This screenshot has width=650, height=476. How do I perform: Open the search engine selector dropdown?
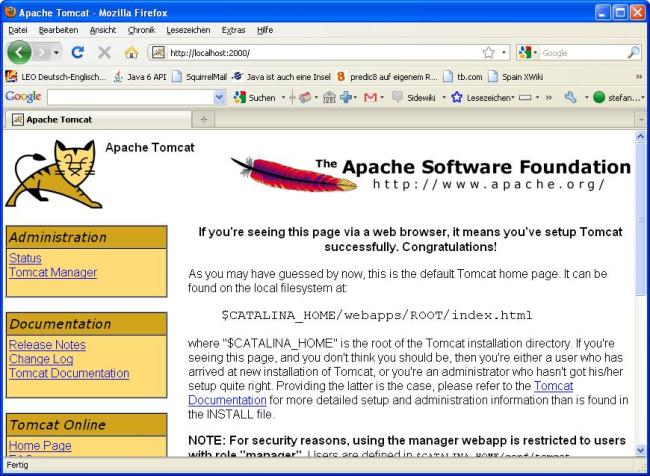coord(527,53)
